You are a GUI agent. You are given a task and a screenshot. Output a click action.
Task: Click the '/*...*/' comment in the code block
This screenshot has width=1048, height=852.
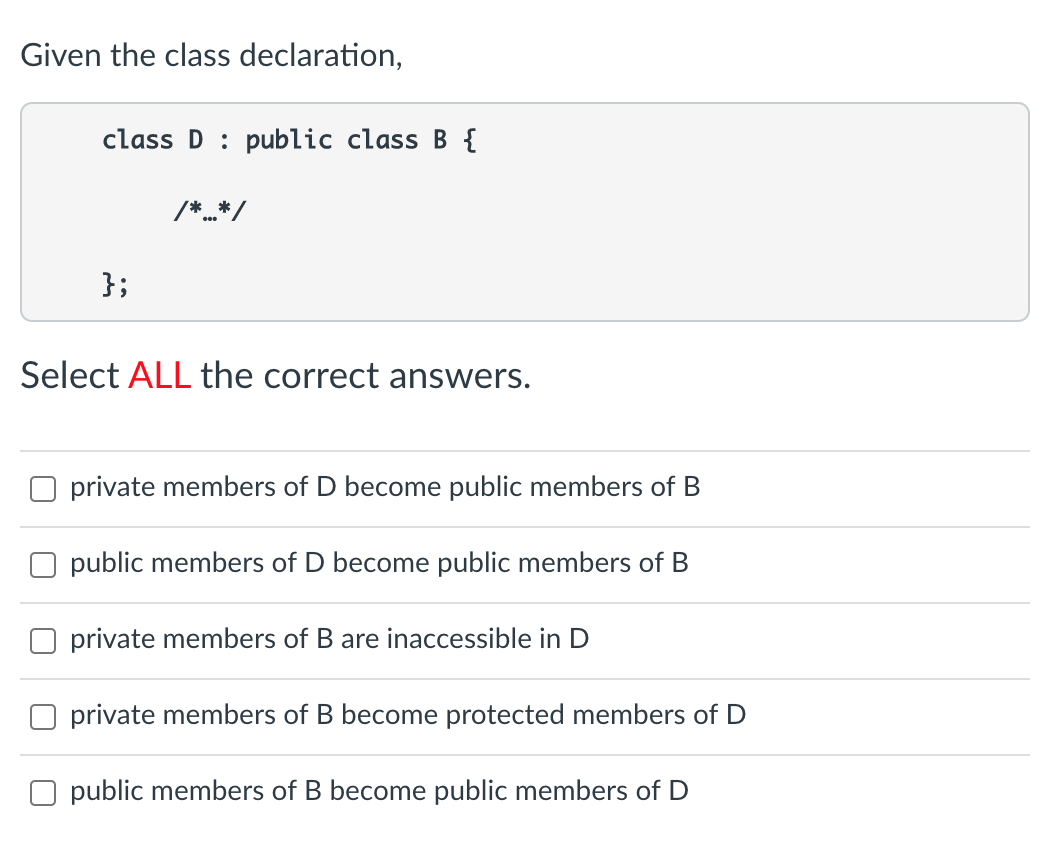[210, 210]
